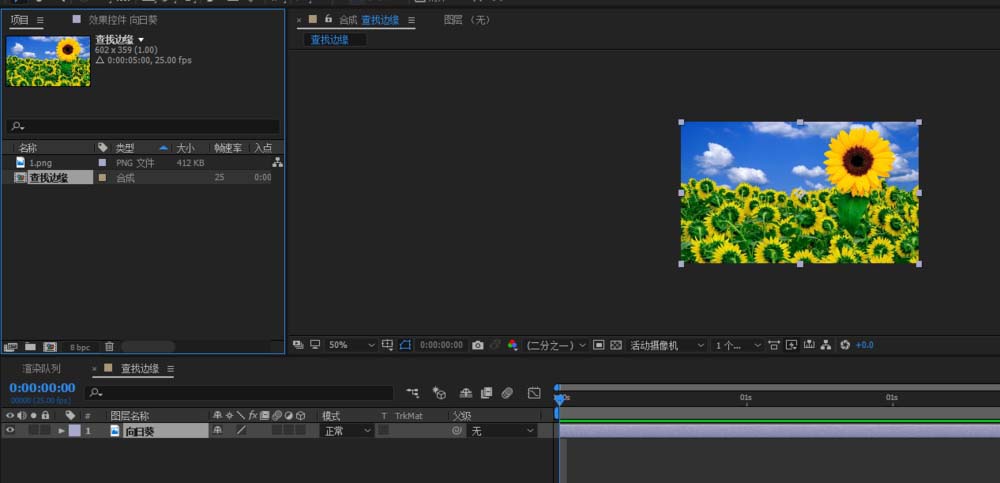Screen dimensions: 1000x483
Task: Hide the 向日葵 layer with eye icon
Action: coord(10,431)
